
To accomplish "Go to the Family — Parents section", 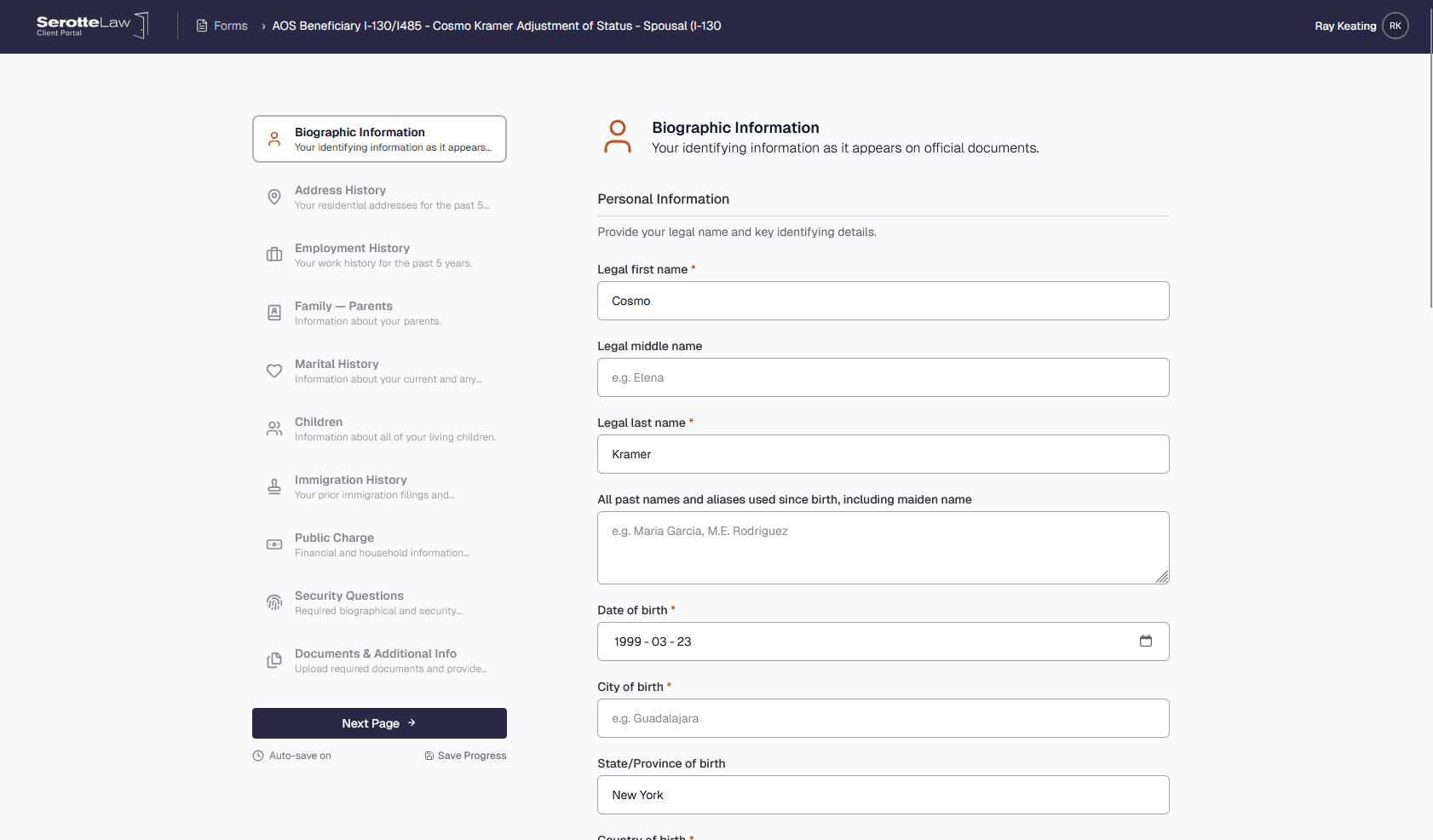I will click(x=379, y=313).
